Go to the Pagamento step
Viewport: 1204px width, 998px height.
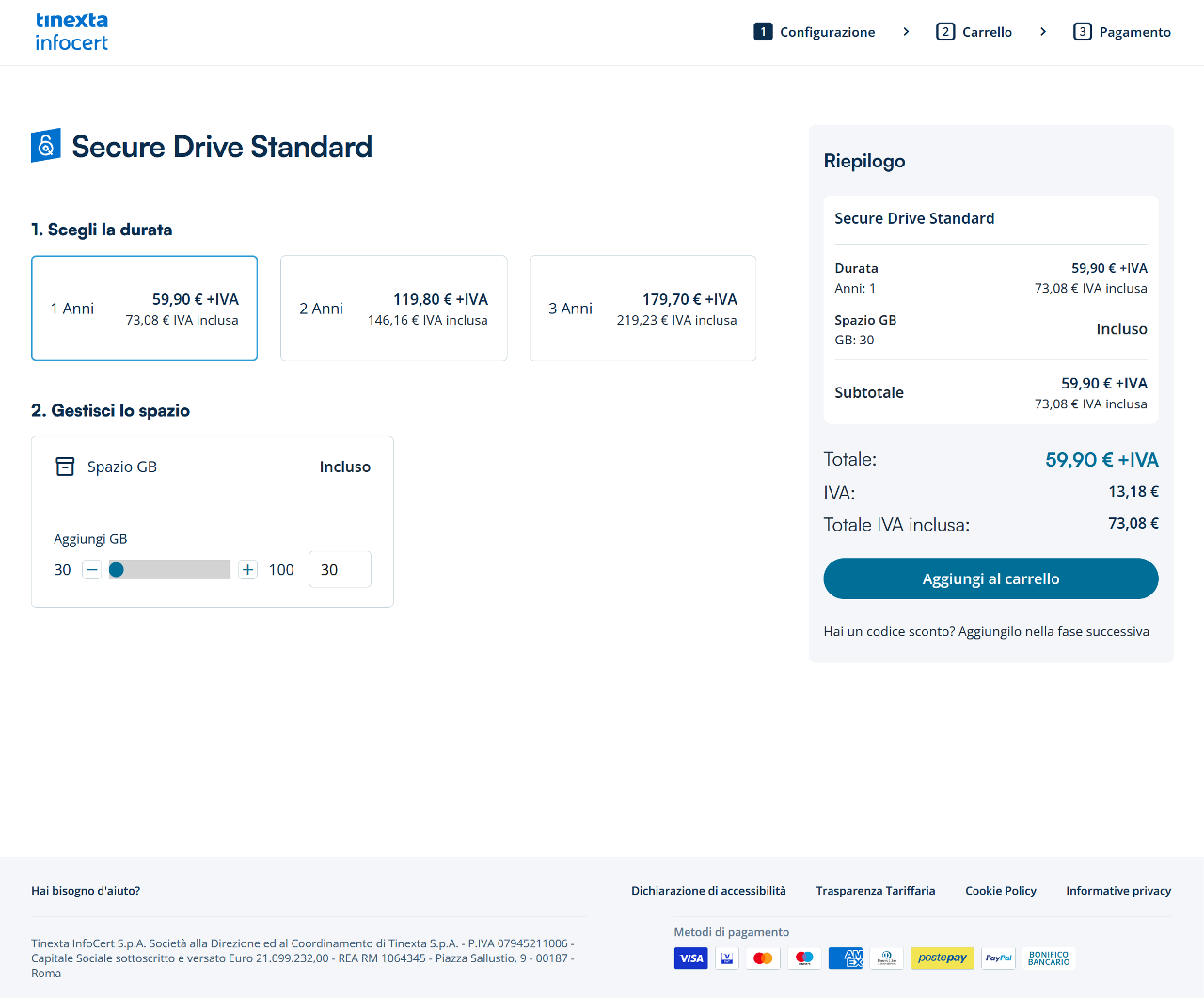click(x=1122, y=32)
